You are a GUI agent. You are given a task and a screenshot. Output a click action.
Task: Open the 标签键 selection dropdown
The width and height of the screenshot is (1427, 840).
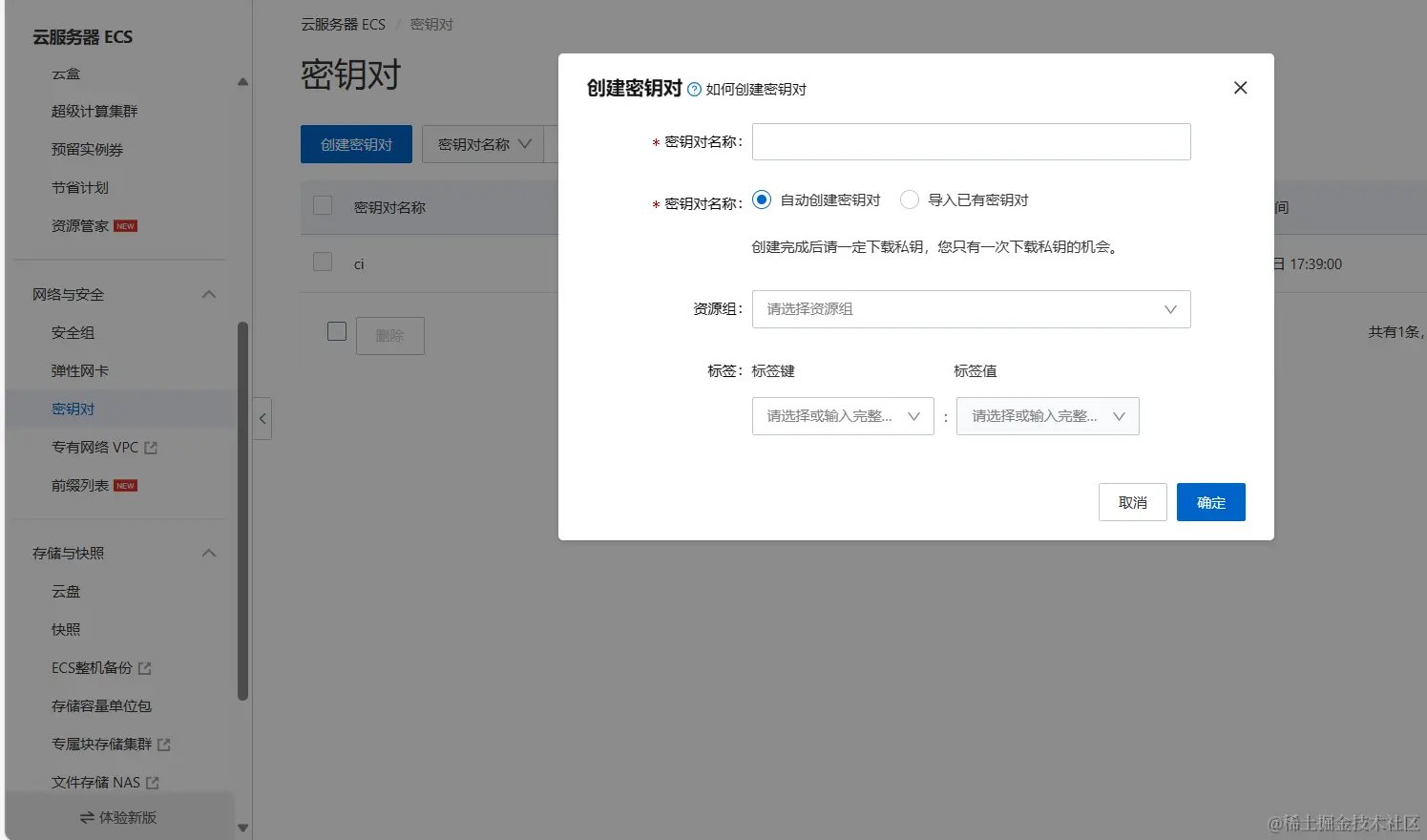843,416
